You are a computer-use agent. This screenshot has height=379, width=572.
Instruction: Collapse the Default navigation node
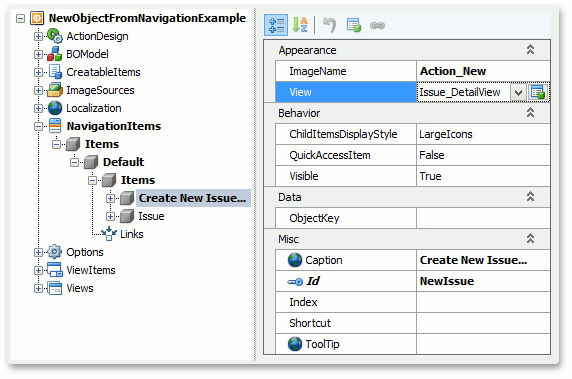pos(74,162)
